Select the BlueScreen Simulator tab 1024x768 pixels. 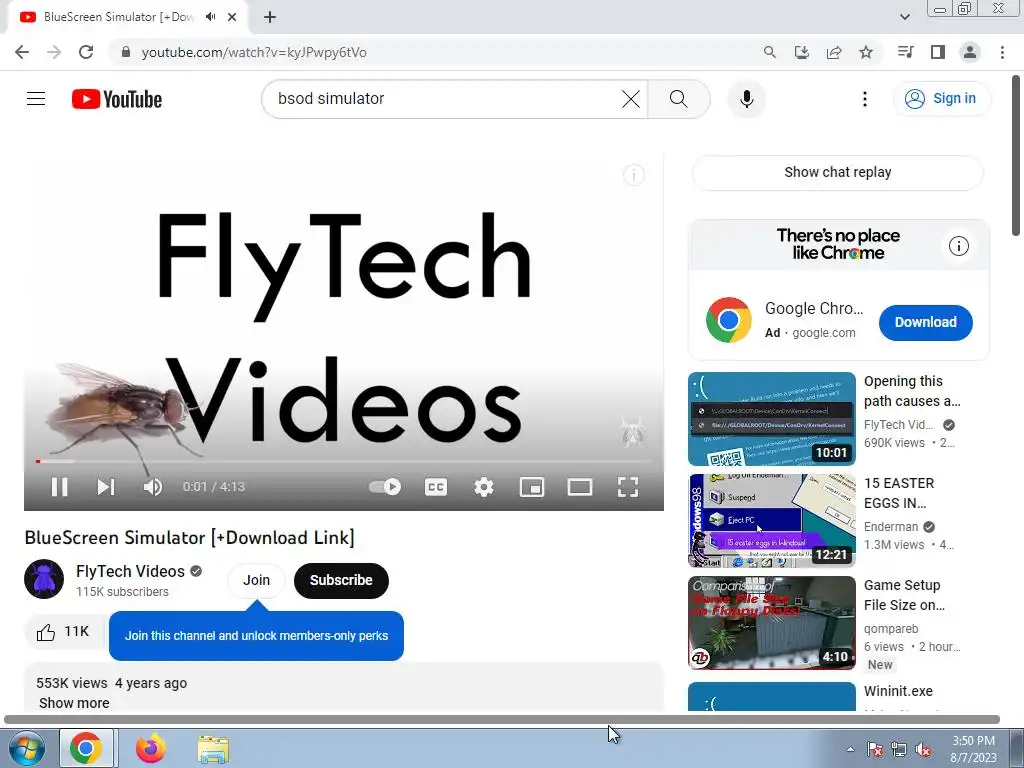(x=118, y=17)
